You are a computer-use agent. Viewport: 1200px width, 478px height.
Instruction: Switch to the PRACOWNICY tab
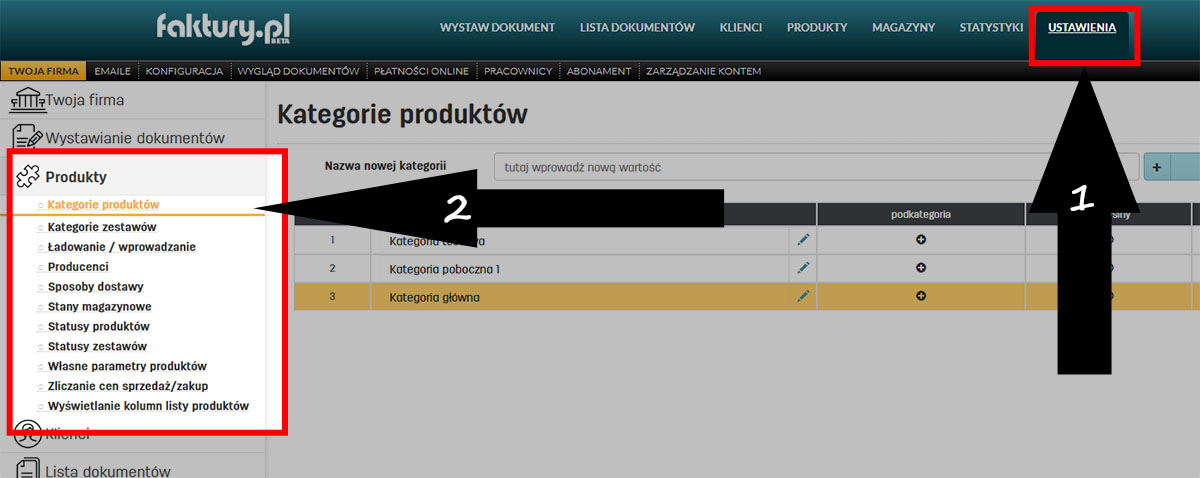coord(518,71)
